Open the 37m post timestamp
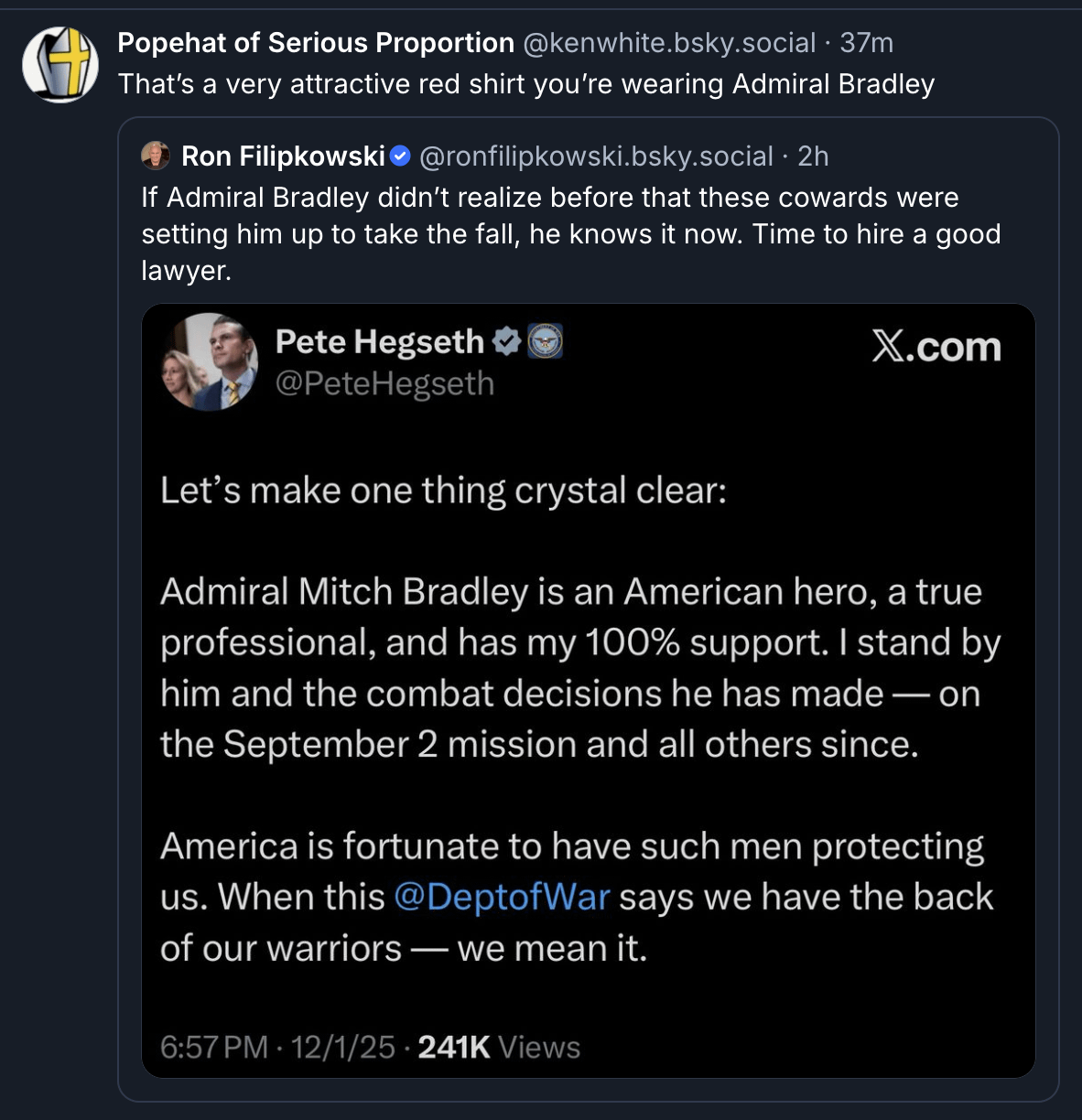 click(x=866, y=43)
